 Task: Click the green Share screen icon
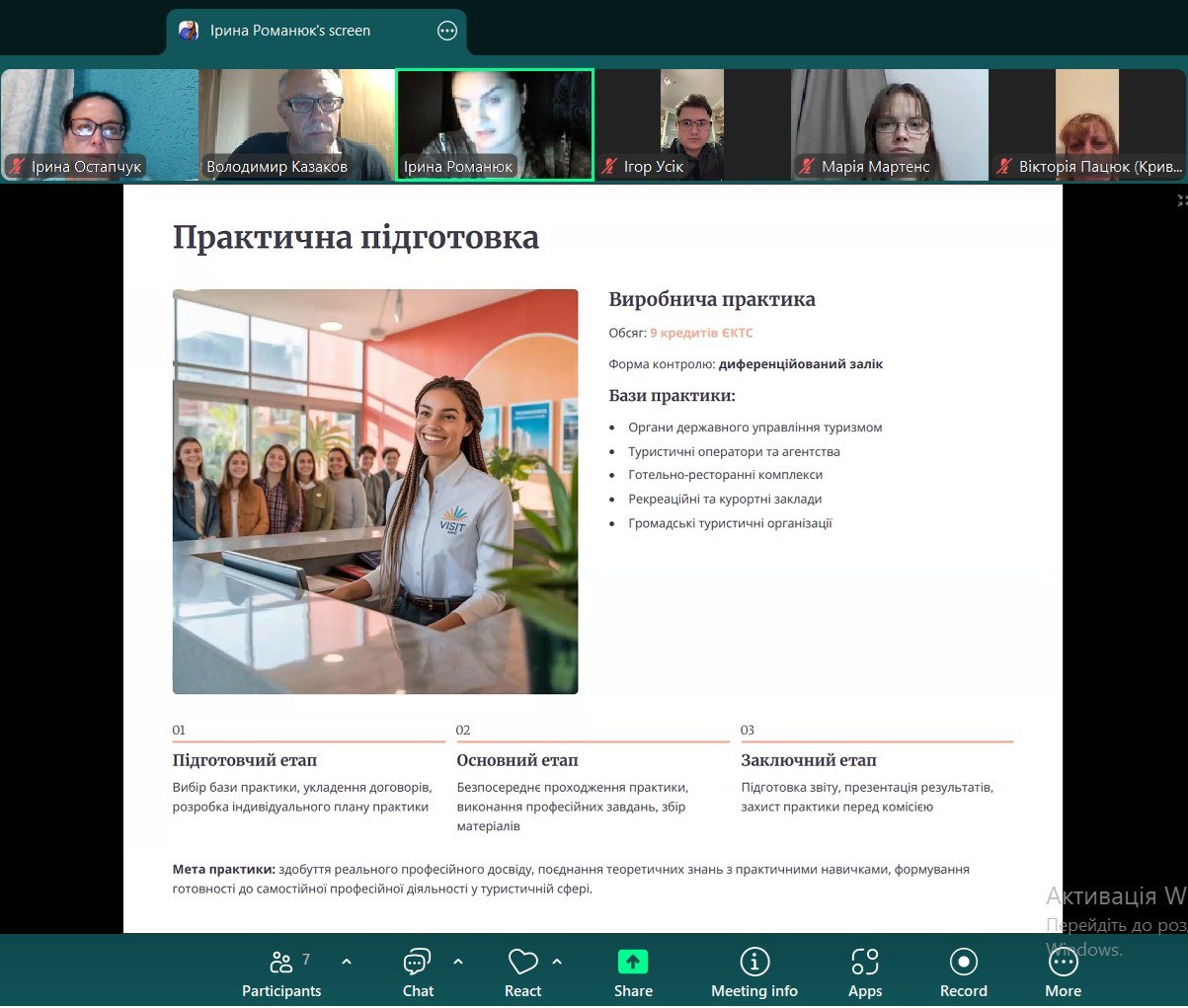click(x=633, y=962)
